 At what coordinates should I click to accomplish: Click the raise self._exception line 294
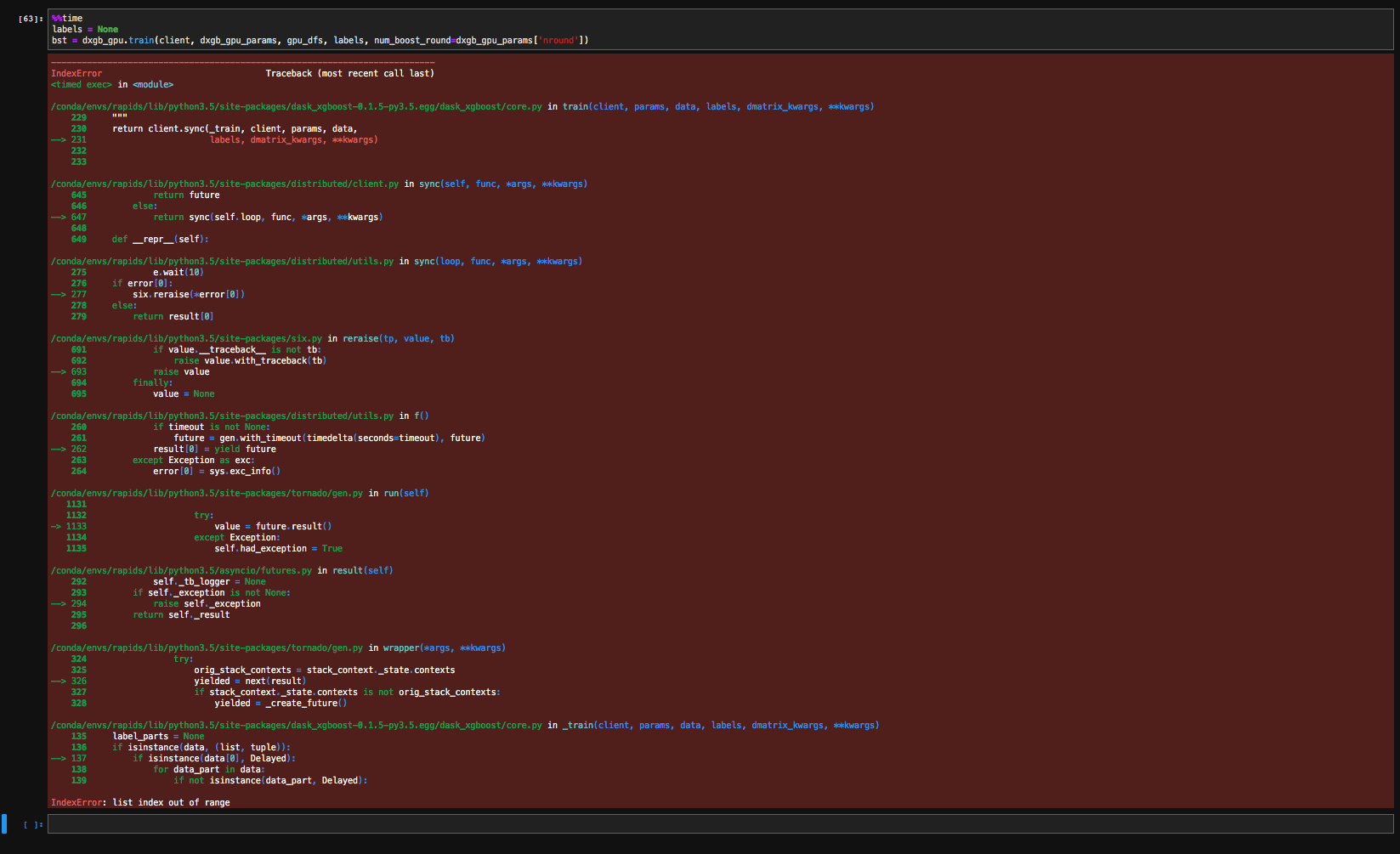[208, 603]
